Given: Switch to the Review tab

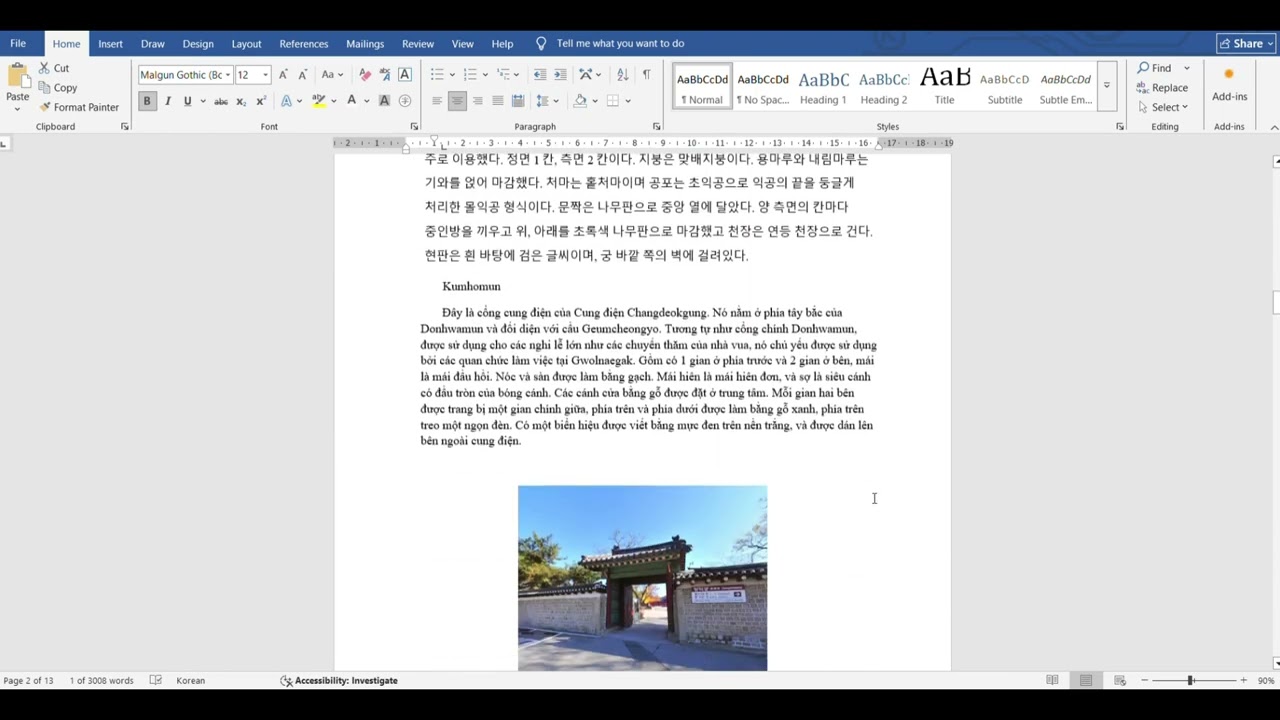Looking at the screenshot, I should [418, 44].
